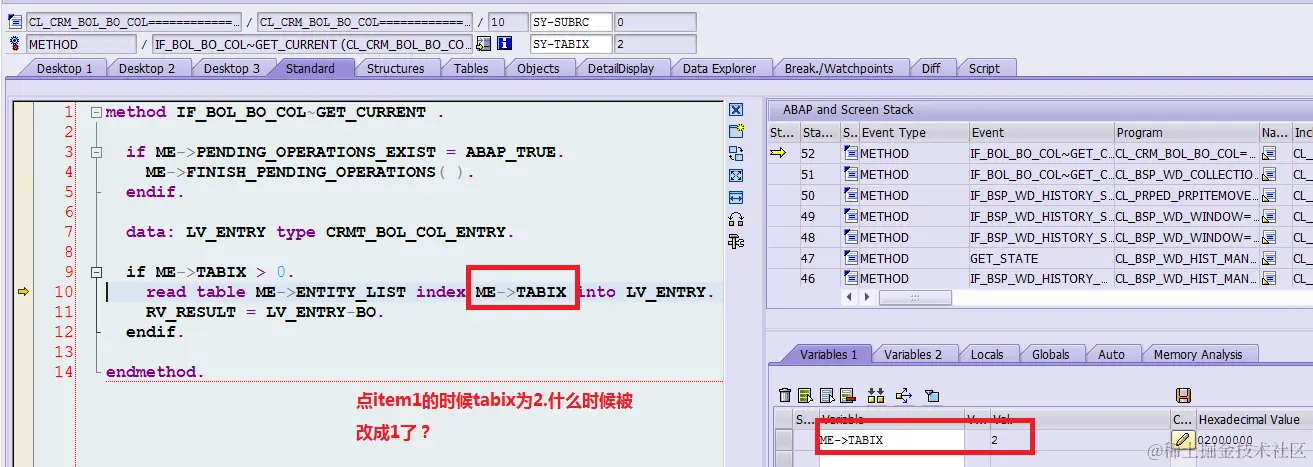Screen dimensions: 1313x467
Task: Click pencil edit icon for ME->TABIX value
Action: 1182,440
